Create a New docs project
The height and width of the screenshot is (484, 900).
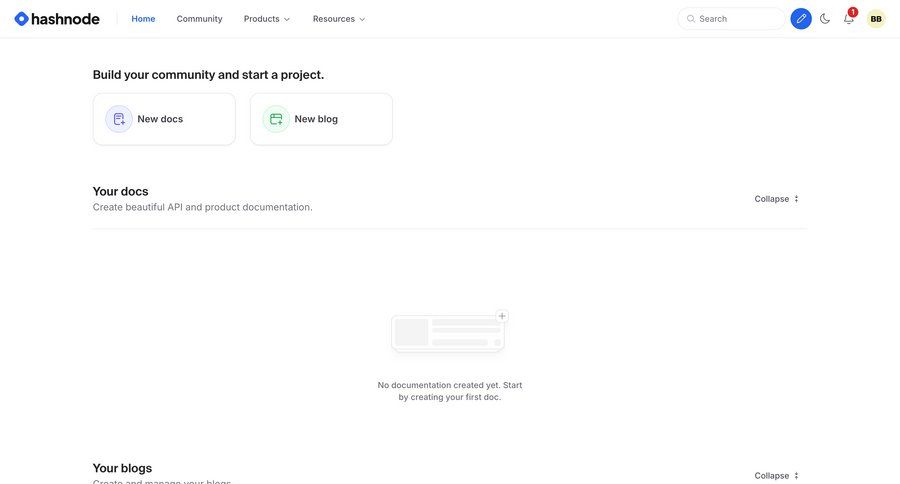(164, 119)
